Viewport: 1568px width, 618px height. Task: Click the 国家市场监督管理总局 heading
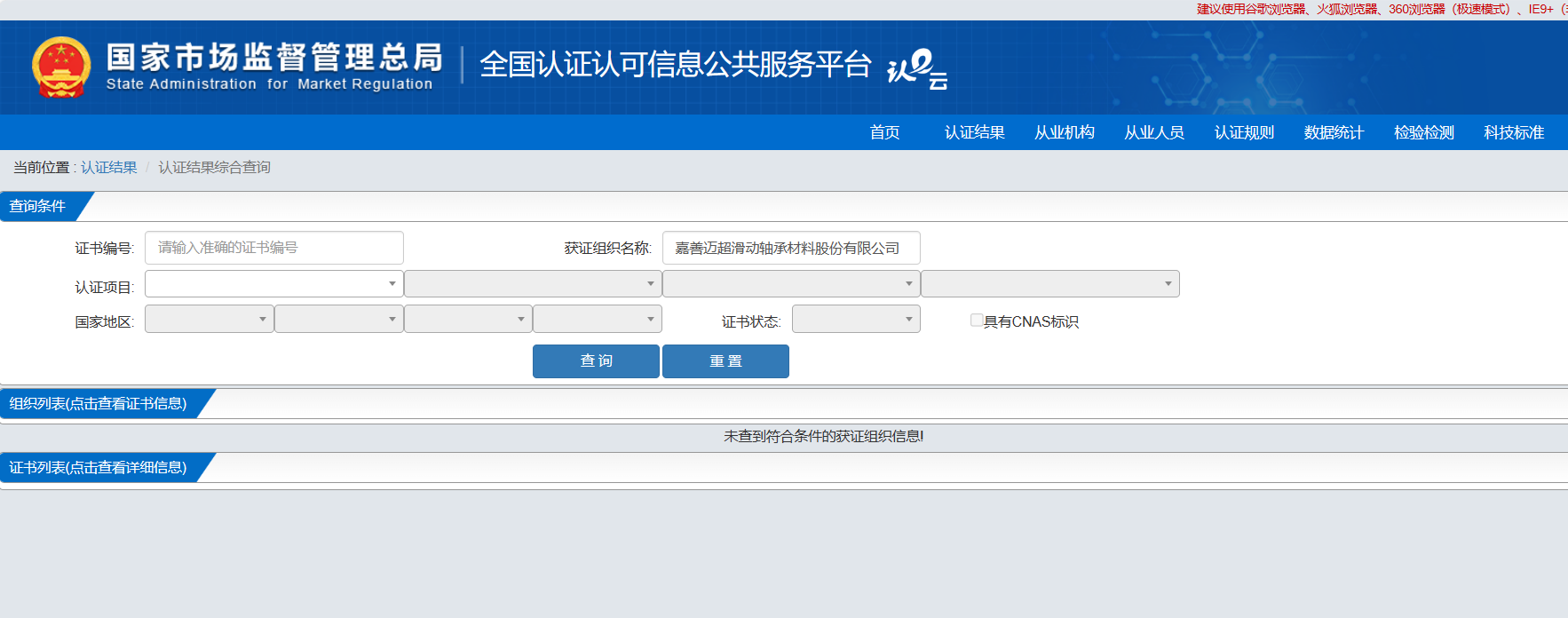pyautogui.click(x=274, y=57)
